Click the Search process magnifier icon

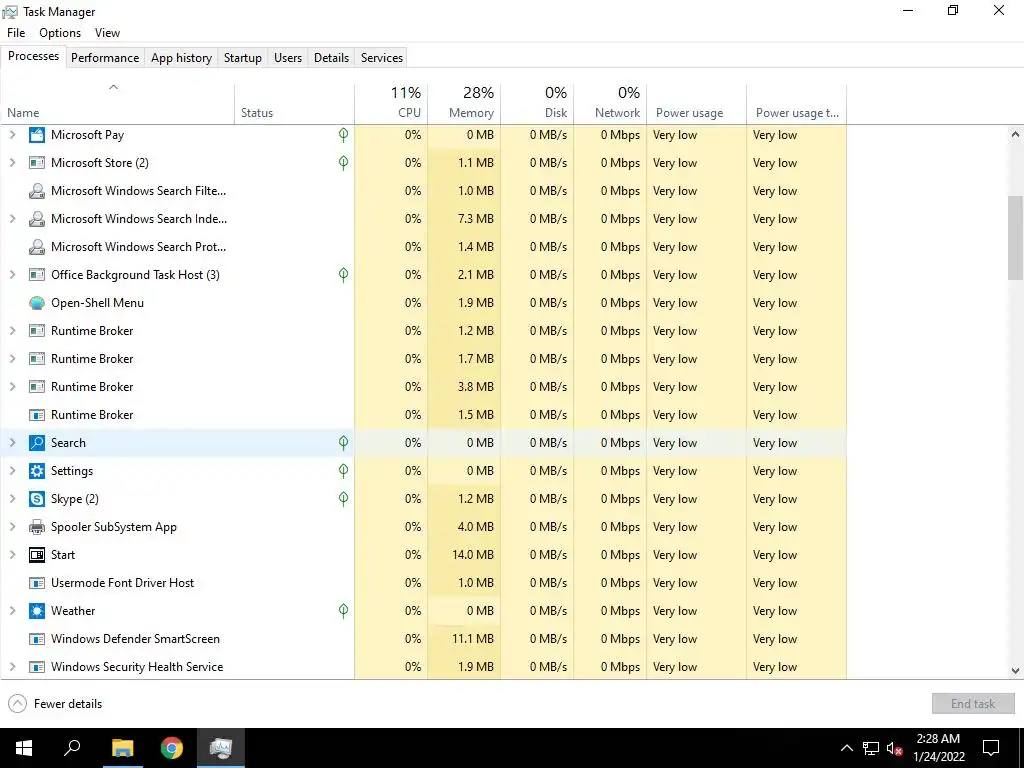[x=37, y=443]
